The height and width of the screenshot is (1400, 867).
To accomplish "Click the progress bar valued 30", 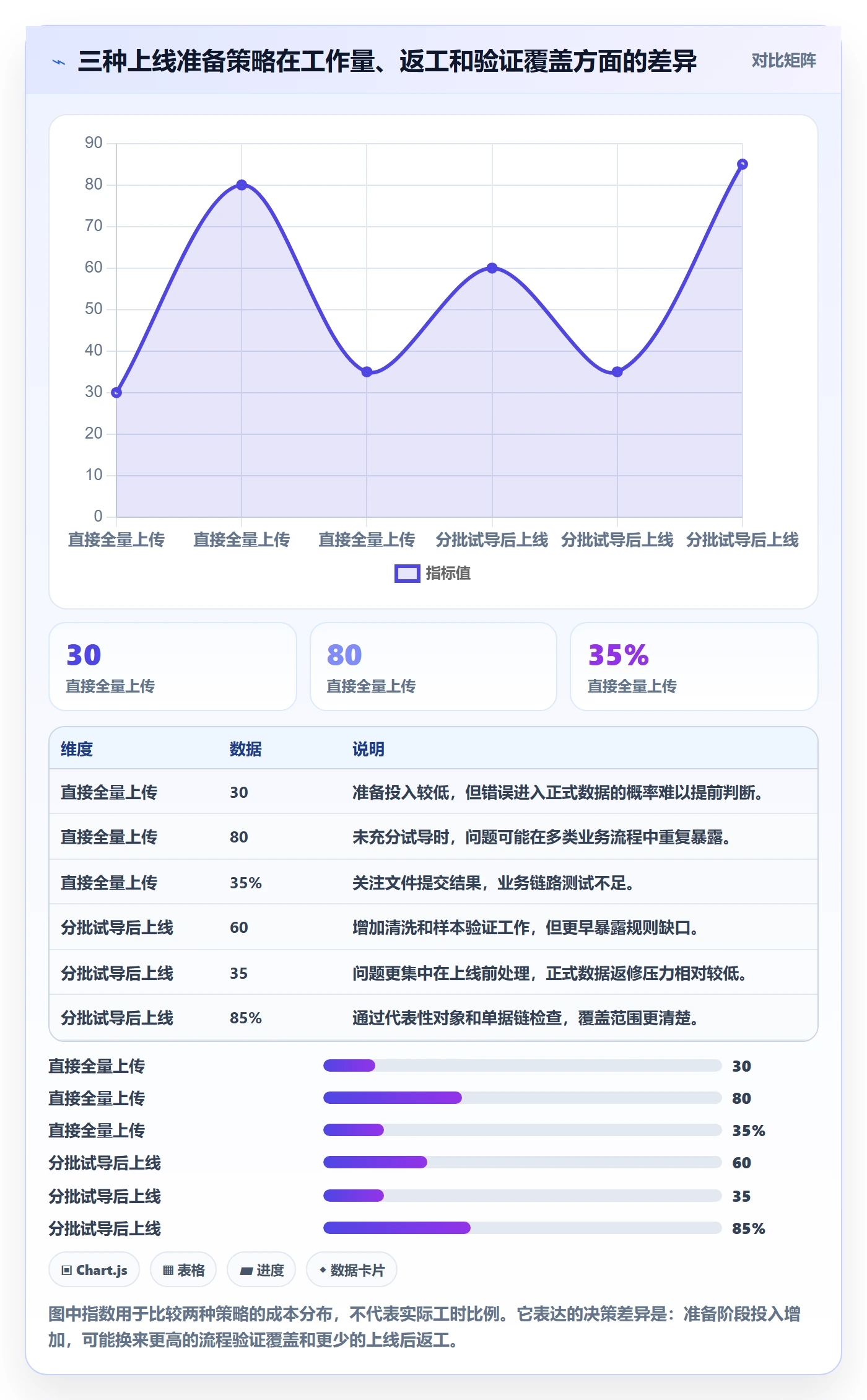I will click(522, 1065).
